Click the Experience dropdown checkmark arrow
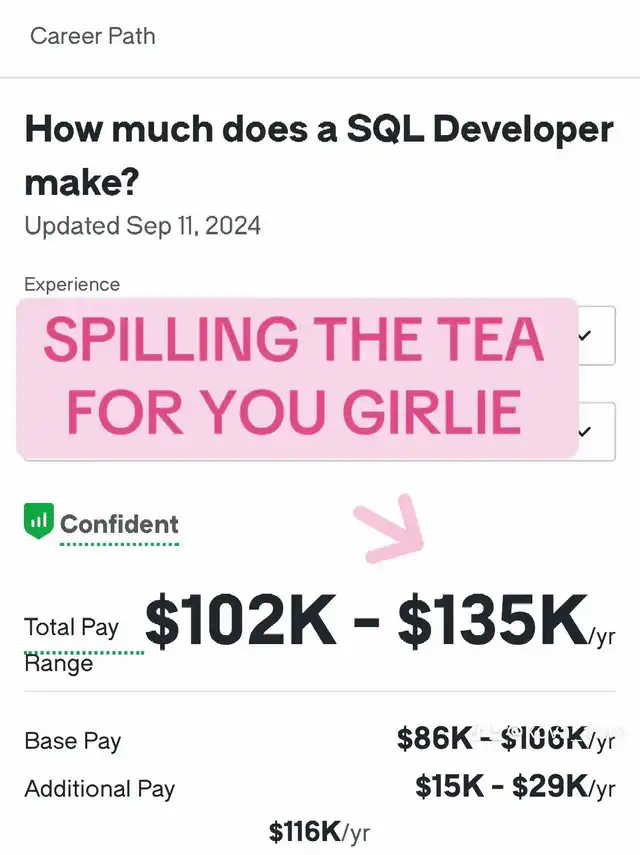Viewport: 640px width, 855px height. click(585, 336)
